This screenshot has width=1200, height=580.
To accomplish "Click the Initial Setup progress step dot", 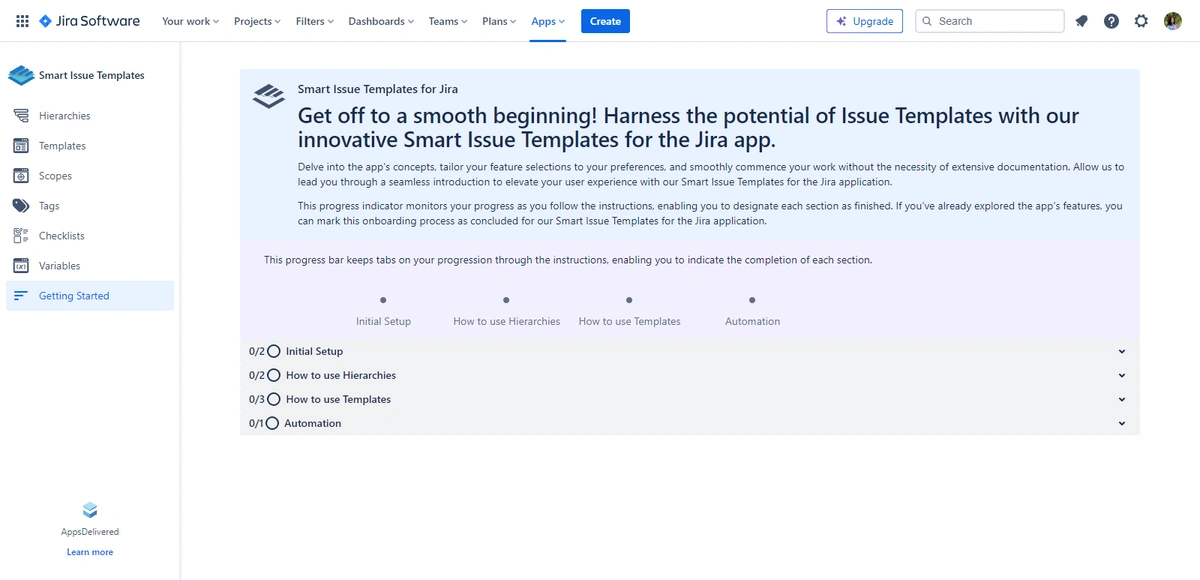I will (383, 300).
